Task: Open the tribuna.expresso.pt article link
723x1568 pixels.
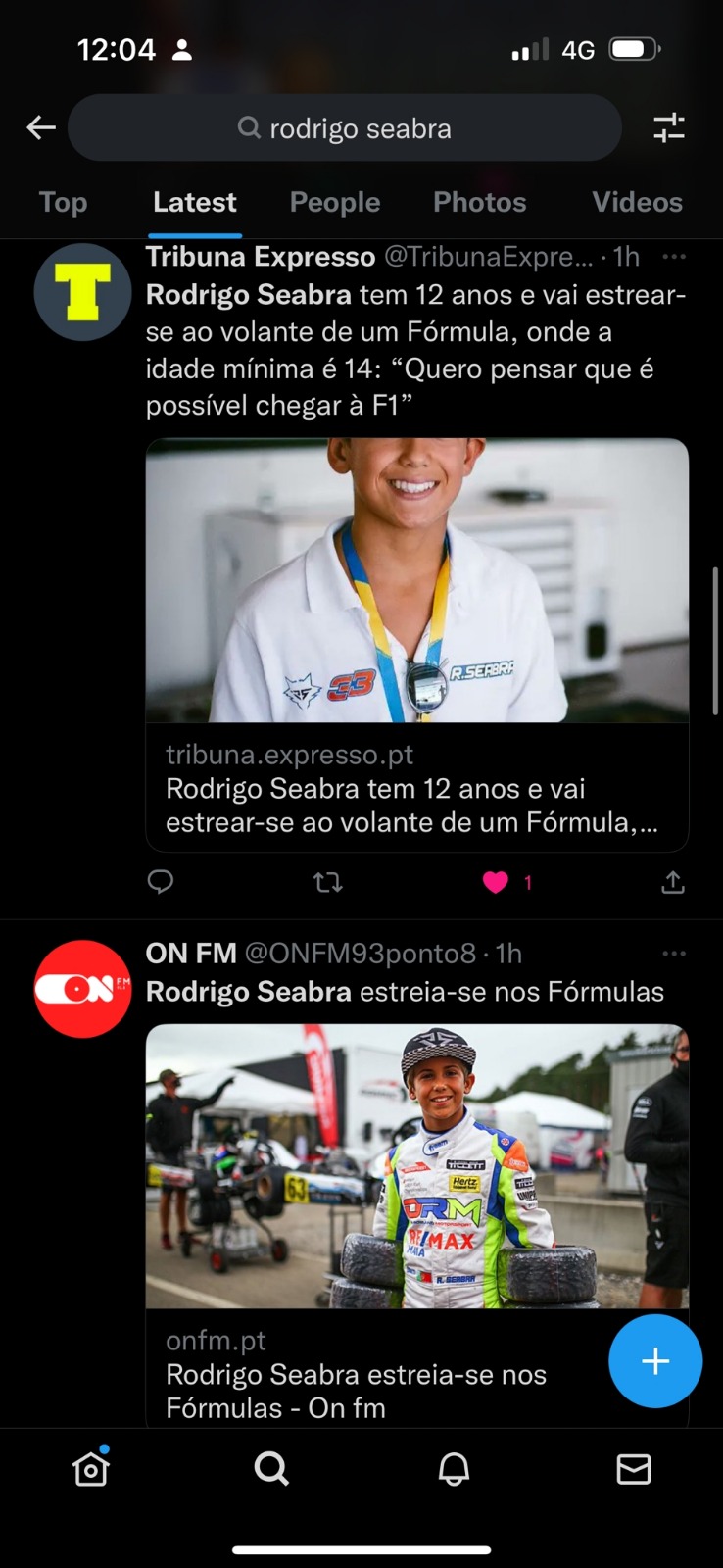Action: (x=417, y=787)
